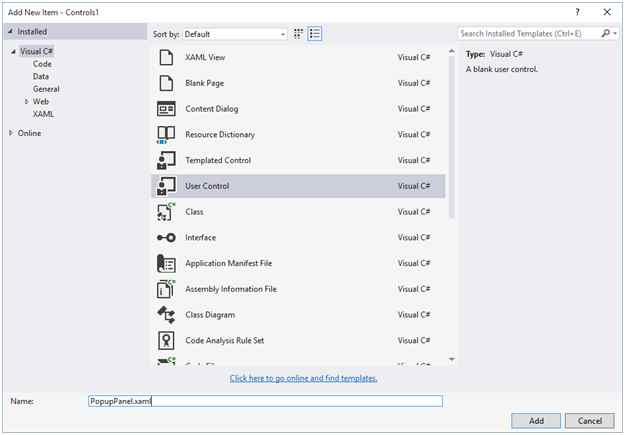This screenshot has width=625, height=435.
Task: Select the XAML category
Action: [x=43, y=114]
